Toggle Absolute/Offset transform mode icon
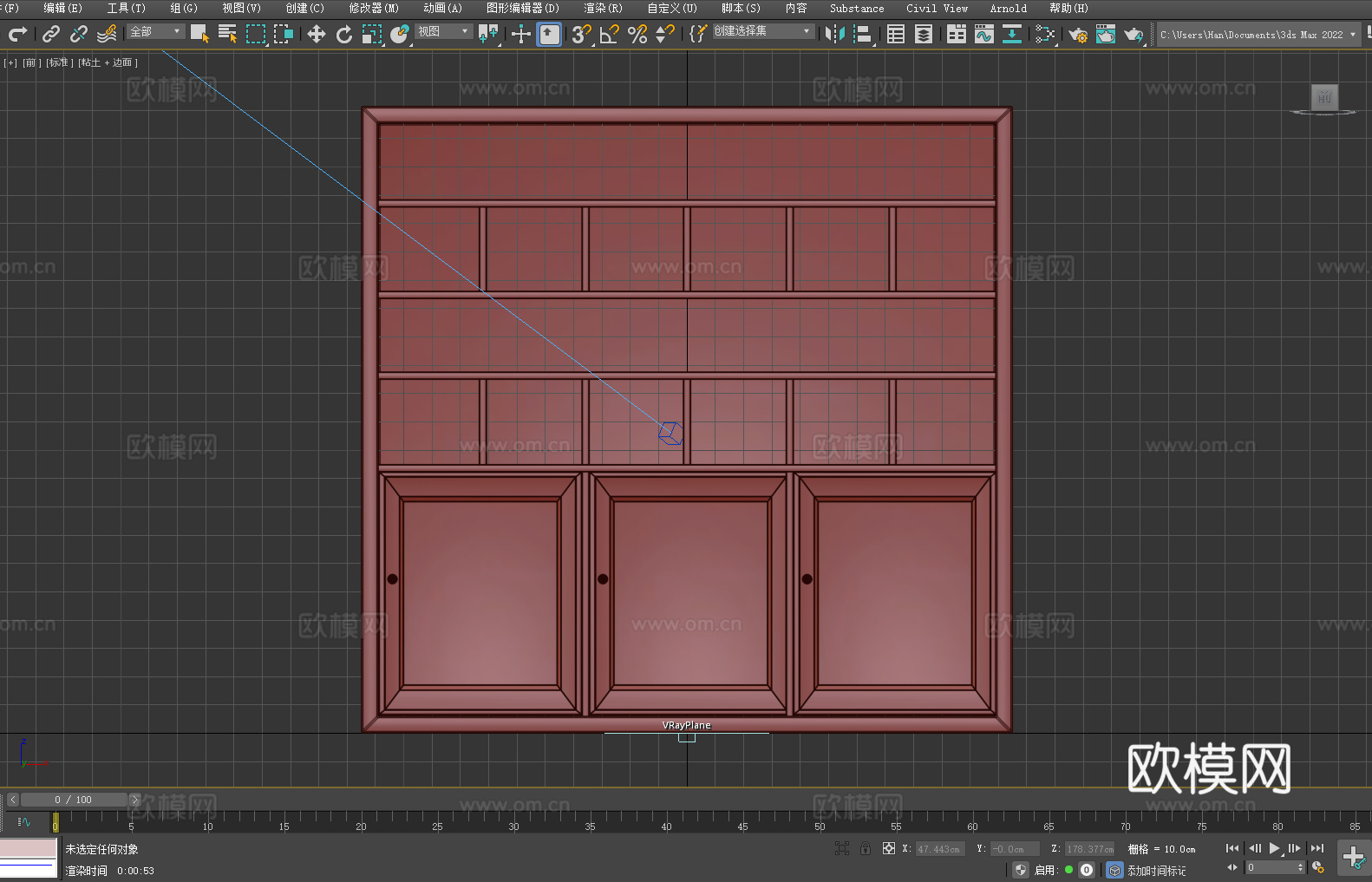The width and height of the screenshot is (1372, 882). tap(889, 848)
